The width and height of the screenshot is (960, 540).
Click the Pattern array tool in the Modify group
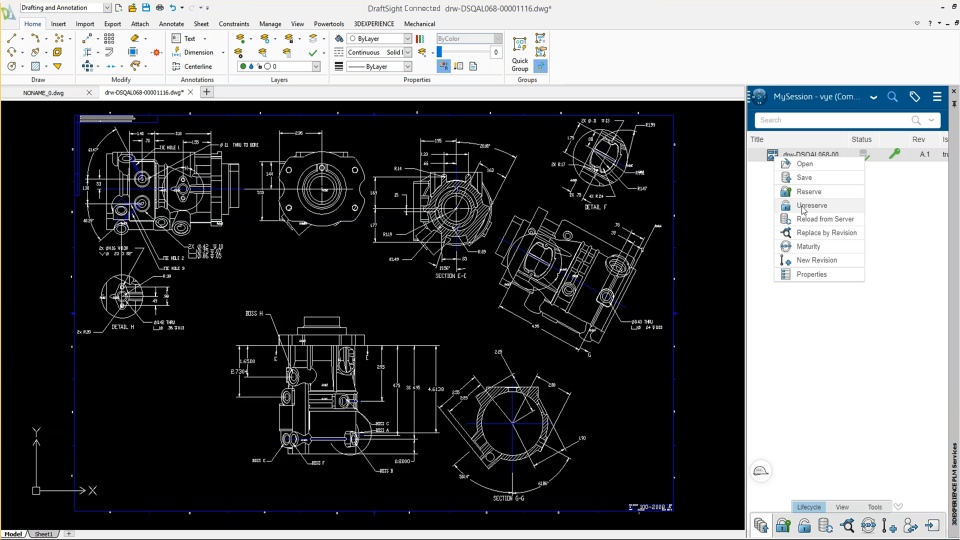[x=109, y=38]
